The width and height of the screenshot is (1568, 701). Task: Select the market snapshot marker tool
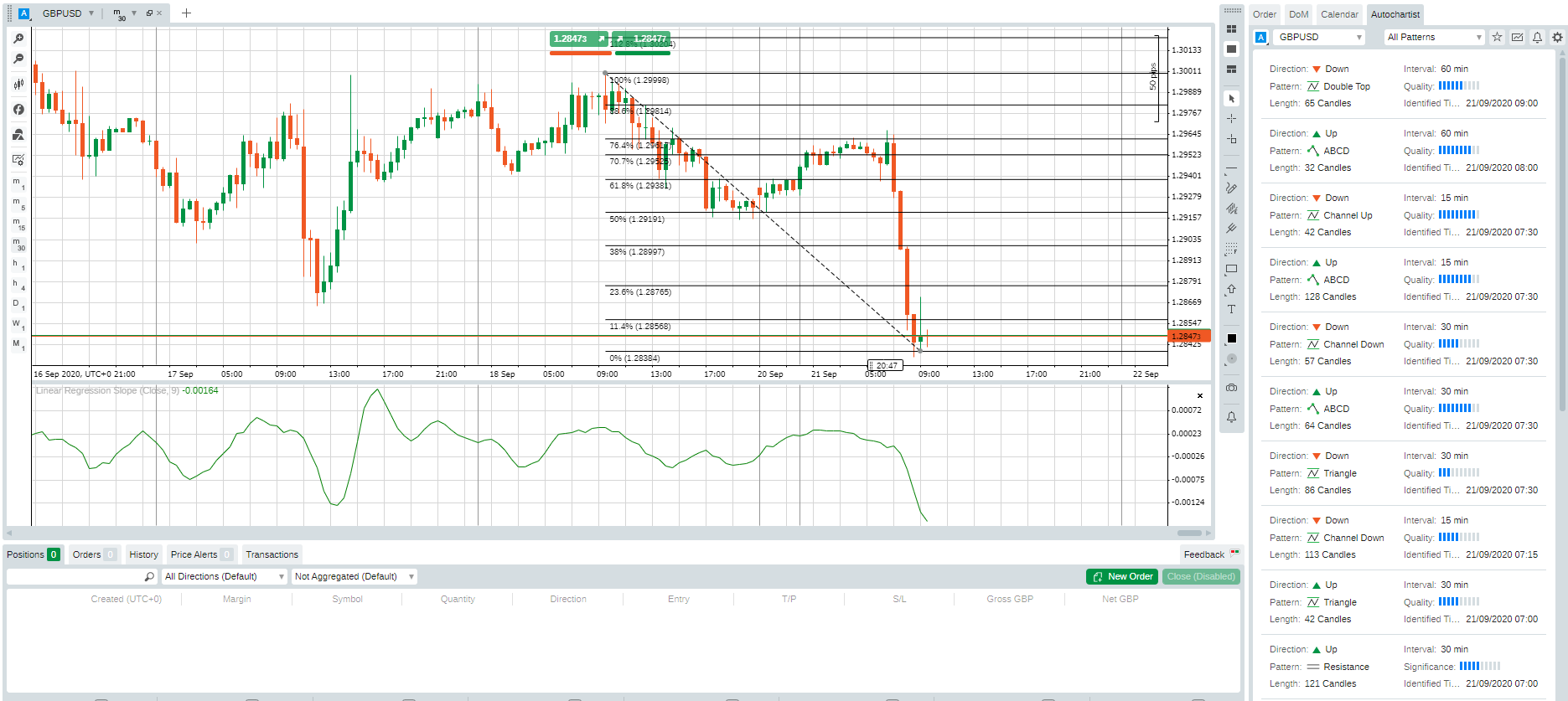tap(1231, 139)
